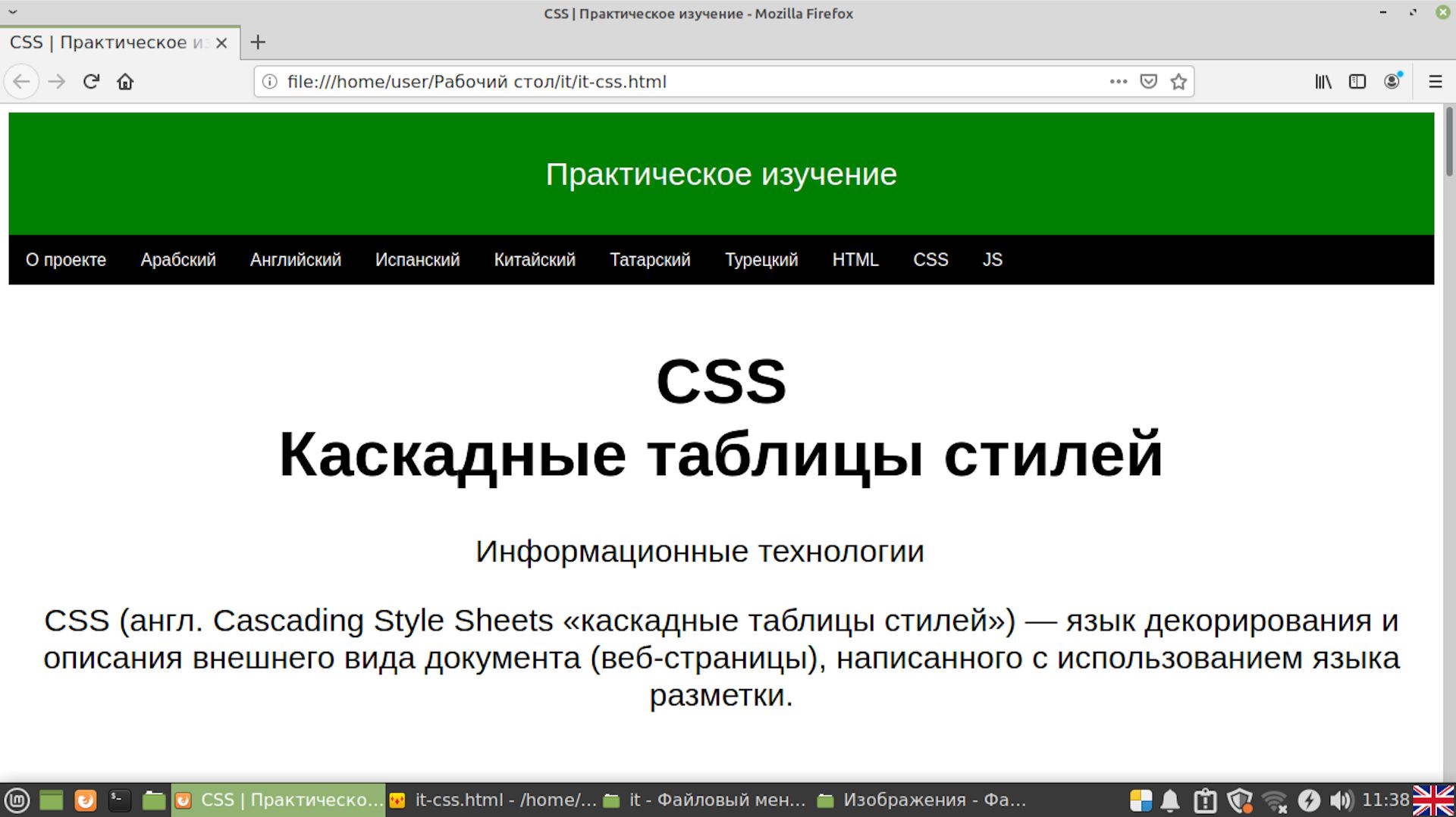Viewport: 1456px width, 817px height.
Task: Open the file manager panel launcher
Action: (x=153, y=800)
